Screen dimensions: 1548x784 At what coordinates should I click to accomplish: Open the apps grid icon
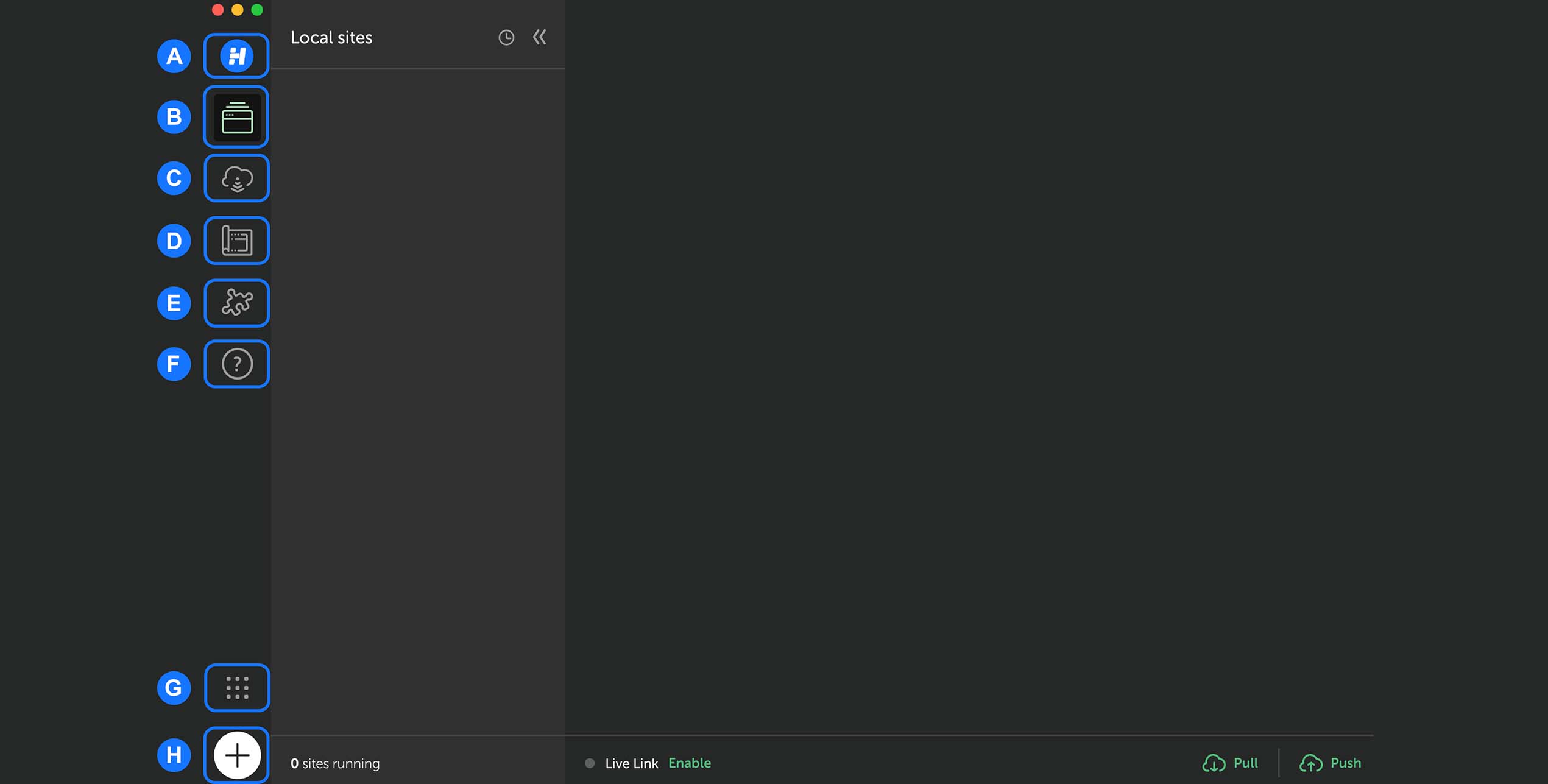(236, 688)
